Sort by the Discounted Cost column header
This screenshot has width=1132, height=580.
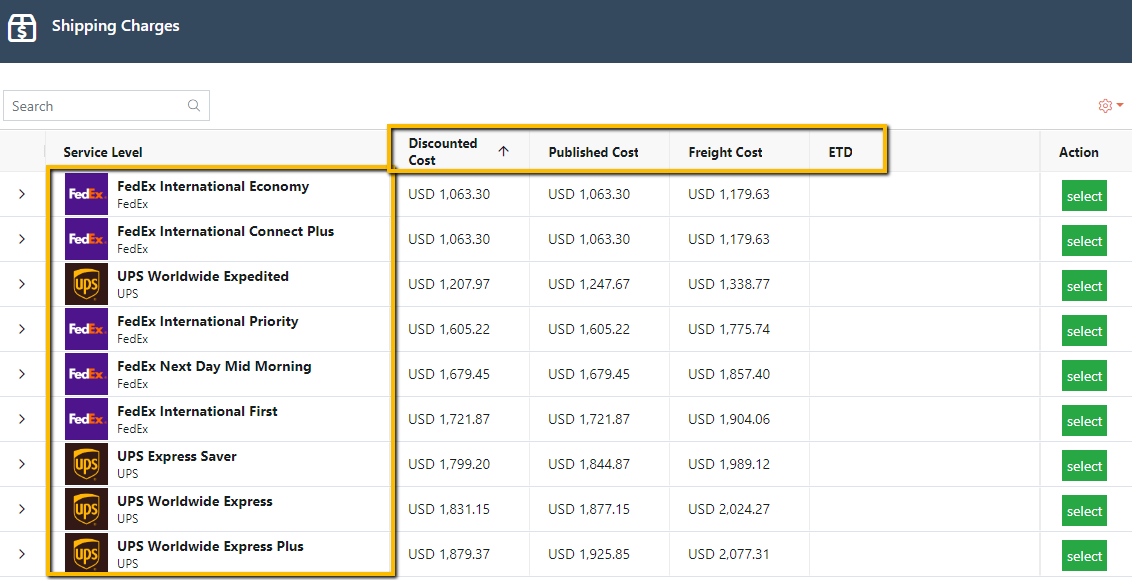point(443,152)
